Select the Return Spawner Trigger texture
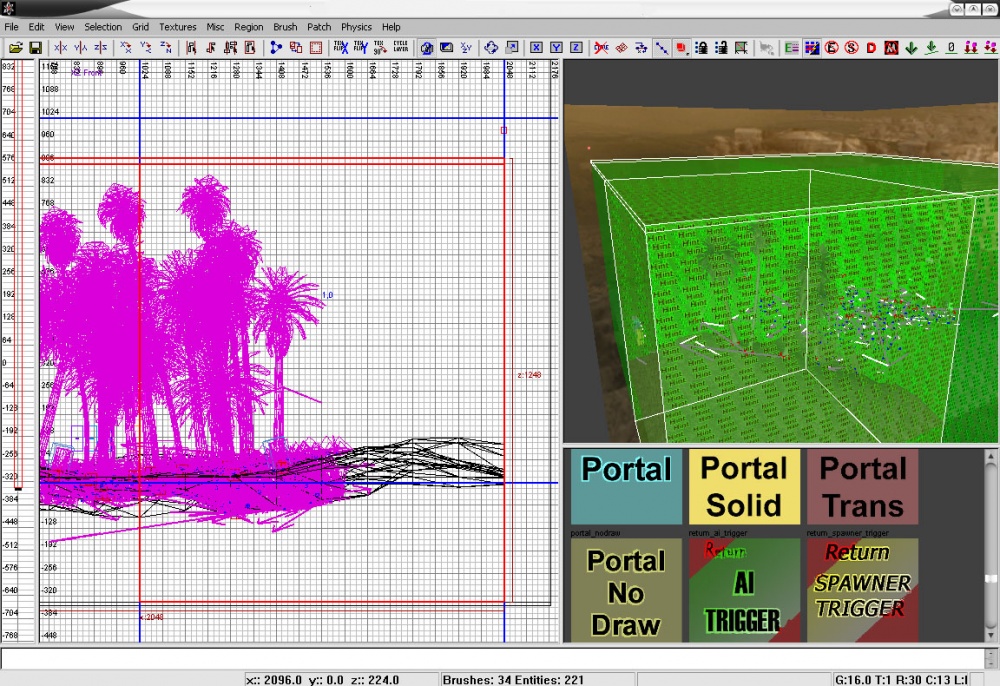Screen dimensions: 1000x686 coord(862,590)
